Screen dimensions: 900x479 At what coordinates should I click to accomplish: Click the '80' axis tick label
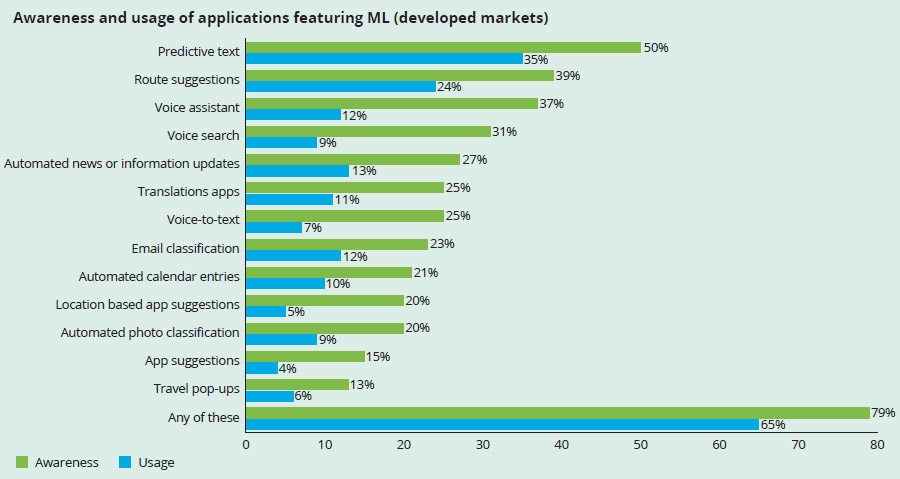click(x=877, y=445)
